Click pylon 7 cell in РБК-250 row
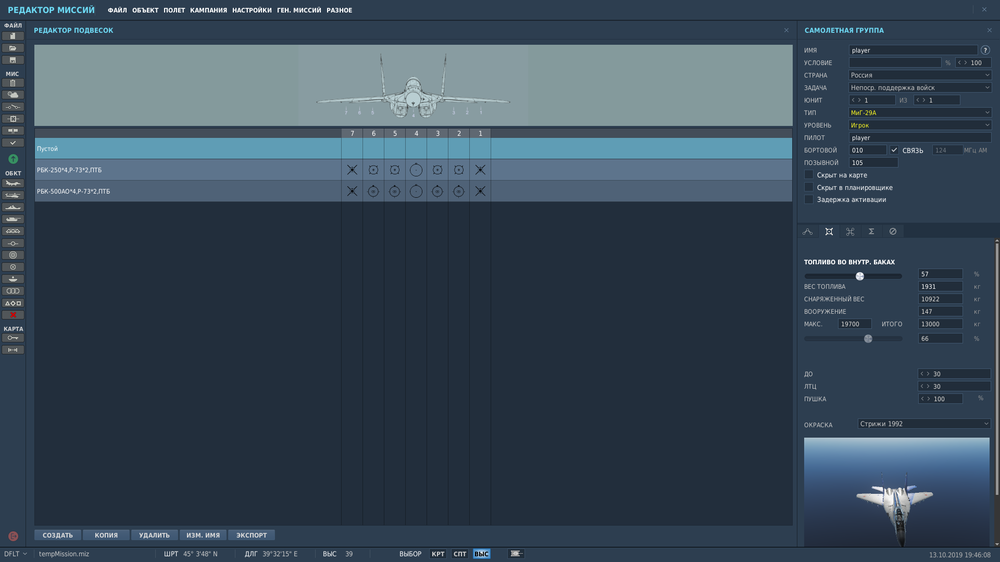 pyautogui.click(x=352, y=170)
